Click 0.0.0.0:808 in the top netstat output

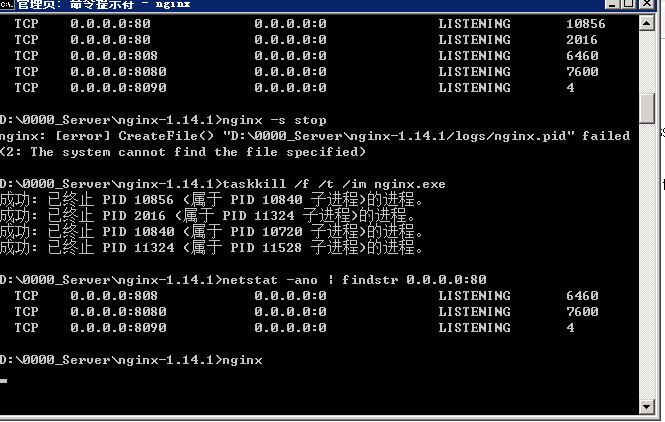coord(114,56)
